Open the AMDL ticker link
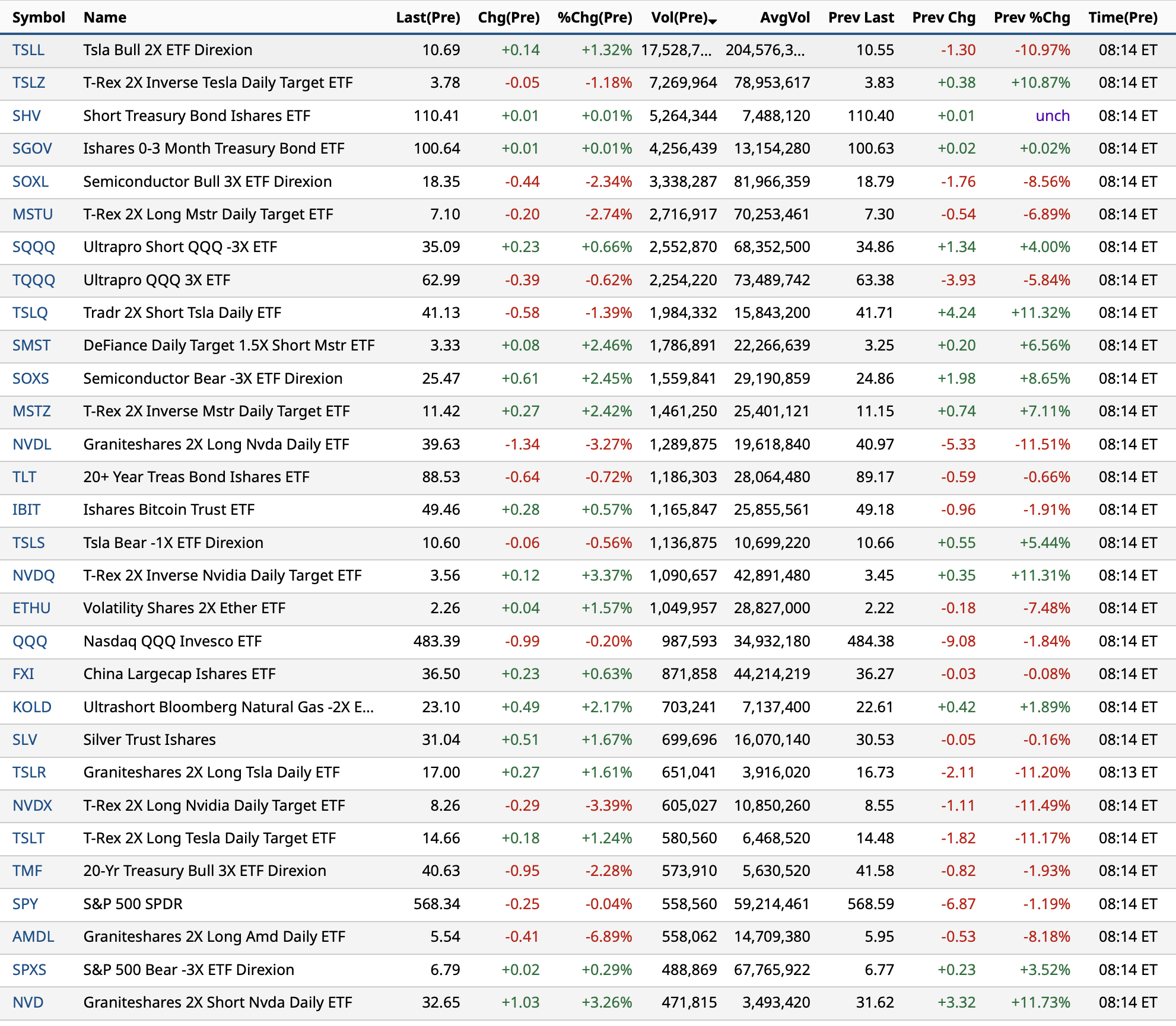1176x1026 pixels. 33,936
